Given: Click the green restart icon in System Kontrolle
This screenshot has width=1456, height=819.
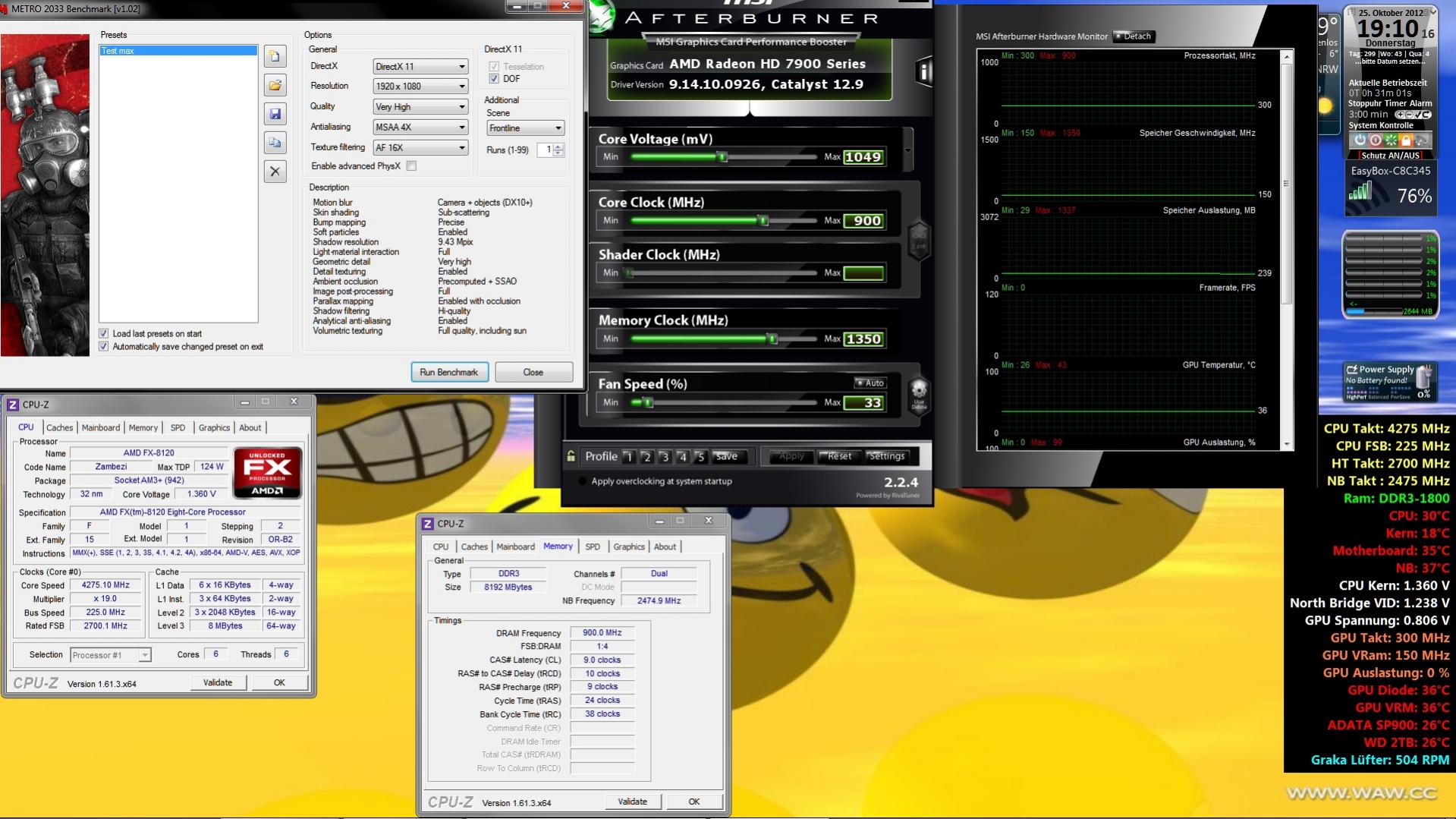Looking at the screenshot, I should click(x=1391, y=140).
